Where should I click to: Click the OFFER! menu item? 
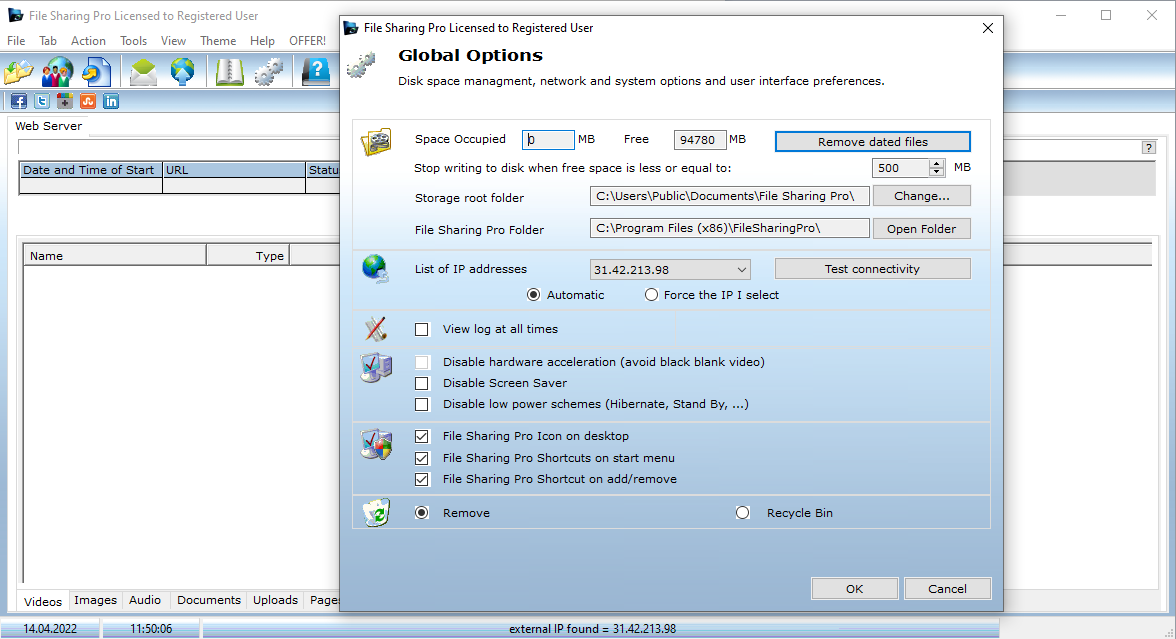click(308, 40)
